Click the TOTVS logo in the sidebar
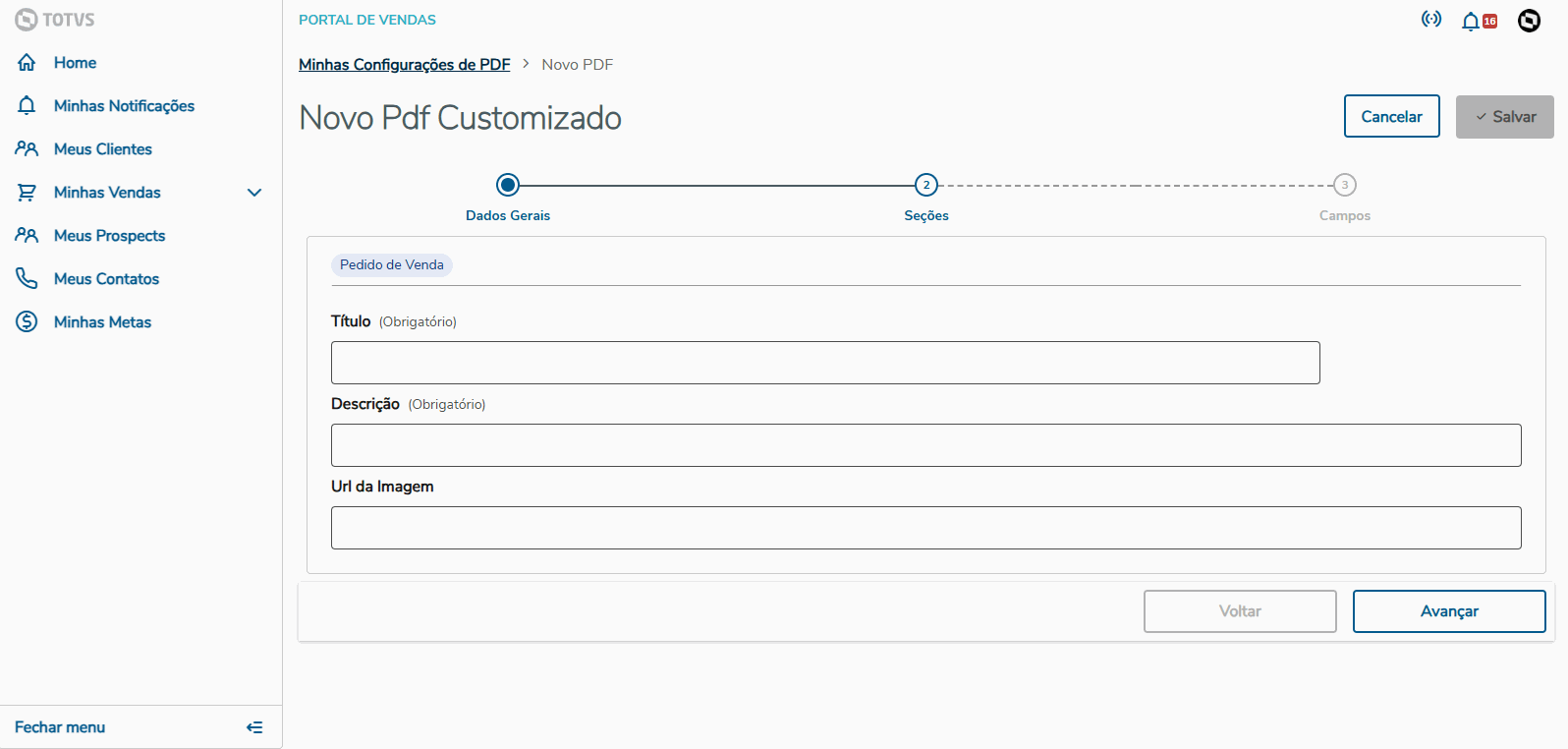Screen dimensions: 1568x749 [54, 20]
